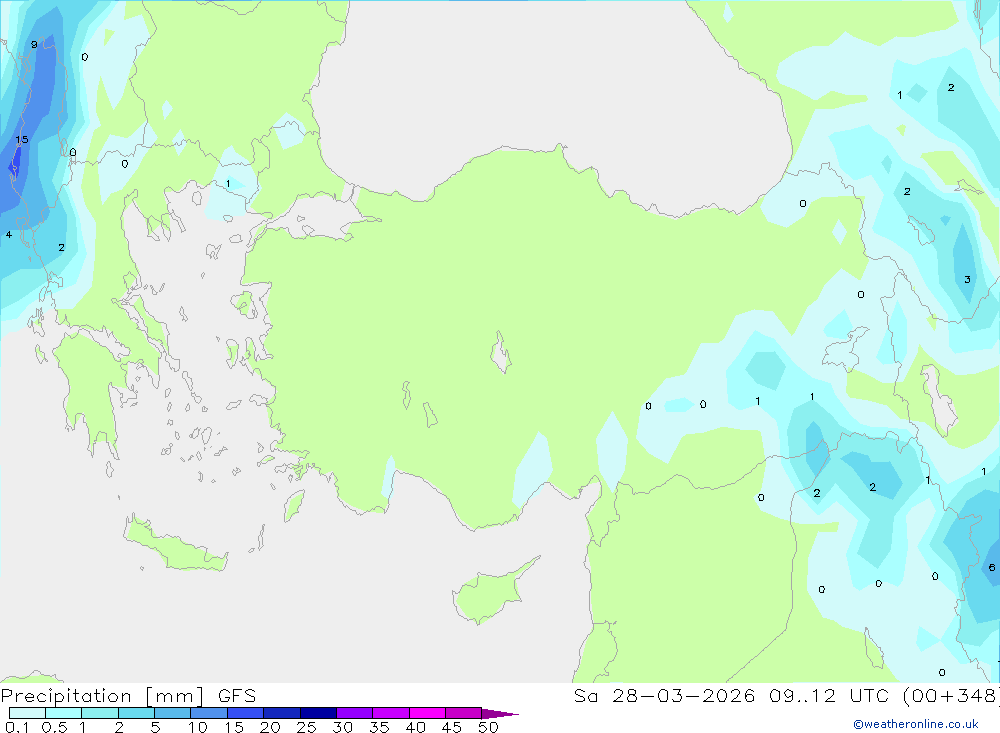
Task: Pick the 10–15 mm legend color swatch
Action: coord(209,713)
